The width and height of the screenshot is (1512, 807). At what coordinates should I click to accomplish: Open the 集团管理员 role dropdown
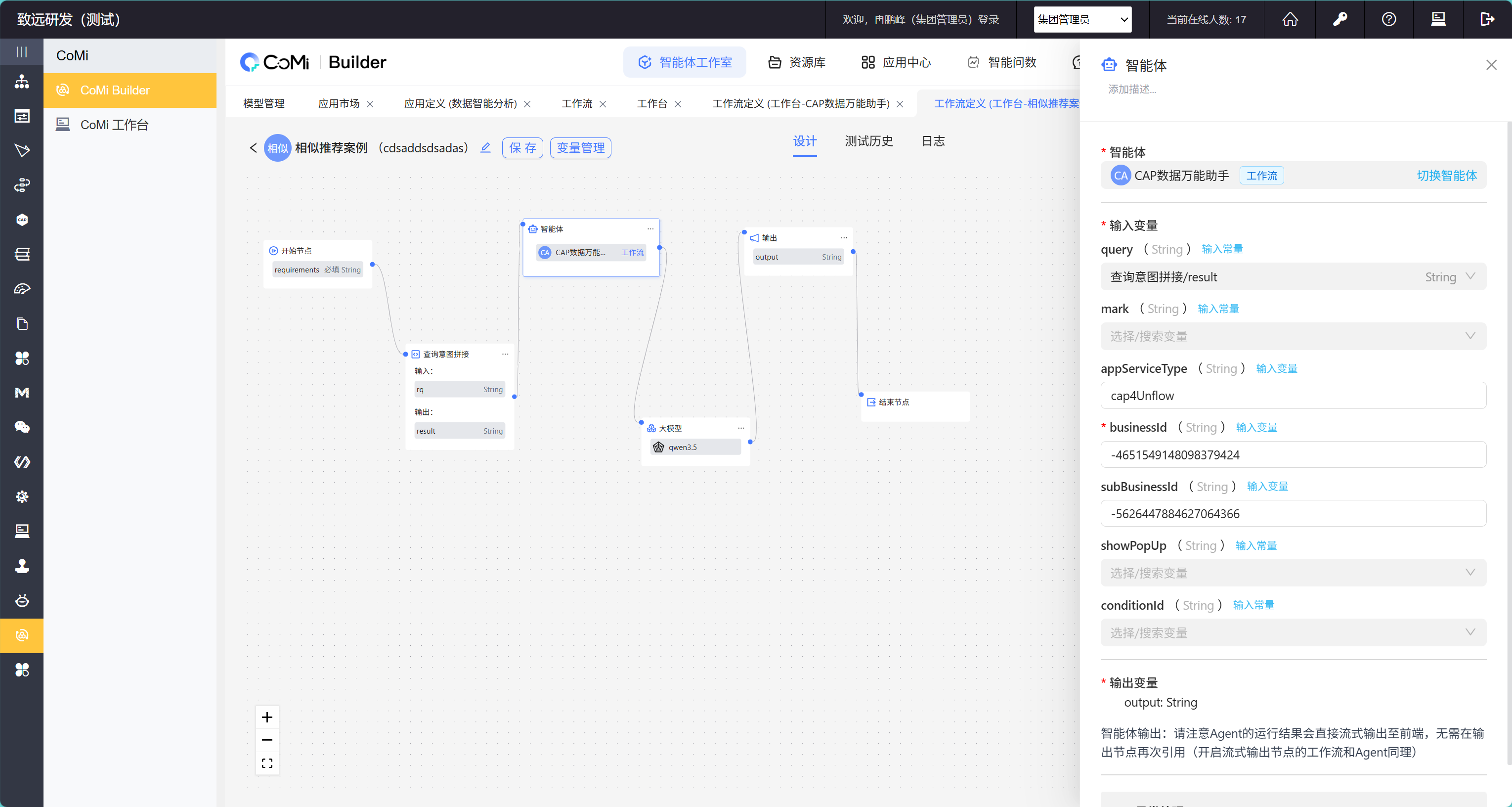(x=1082, y=19)
